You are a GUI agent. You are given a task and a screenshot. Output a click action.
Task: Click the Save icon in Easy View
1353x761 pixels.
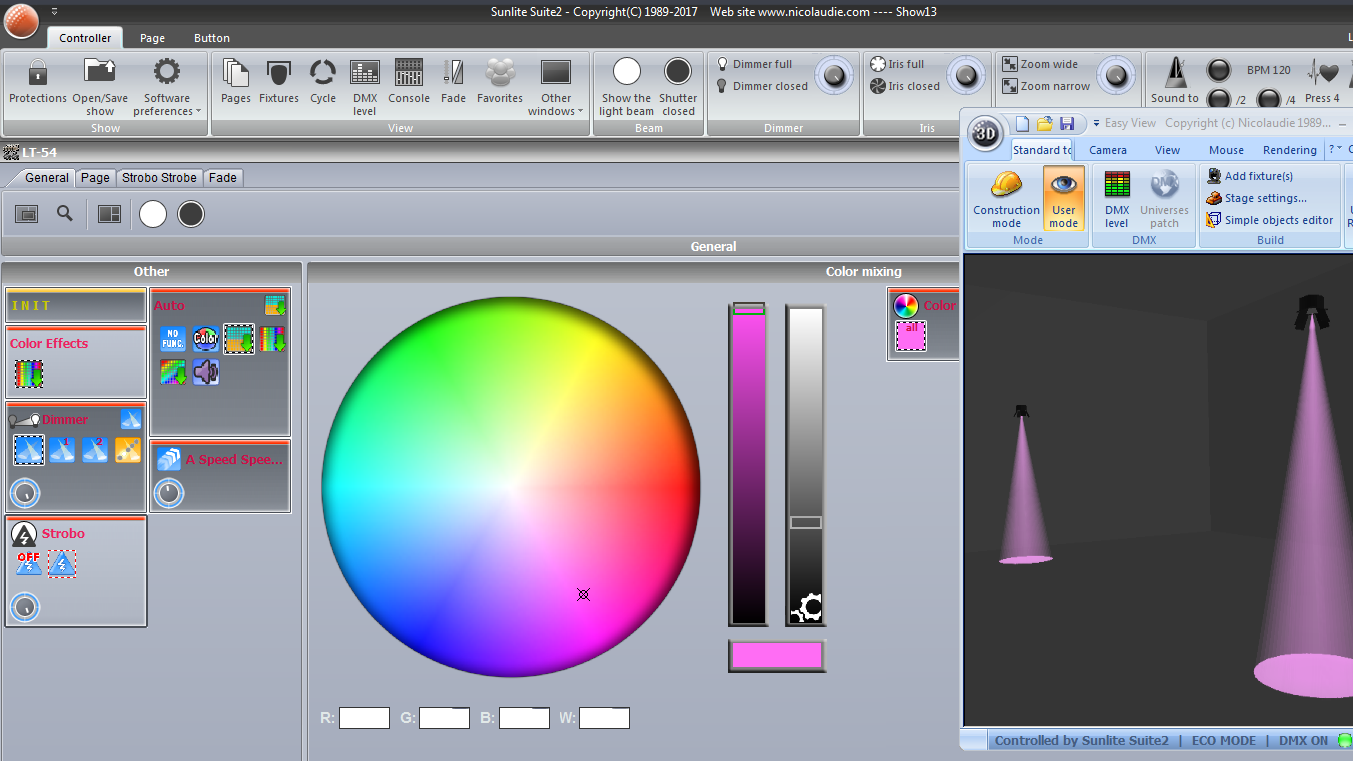click(1067, 124)
